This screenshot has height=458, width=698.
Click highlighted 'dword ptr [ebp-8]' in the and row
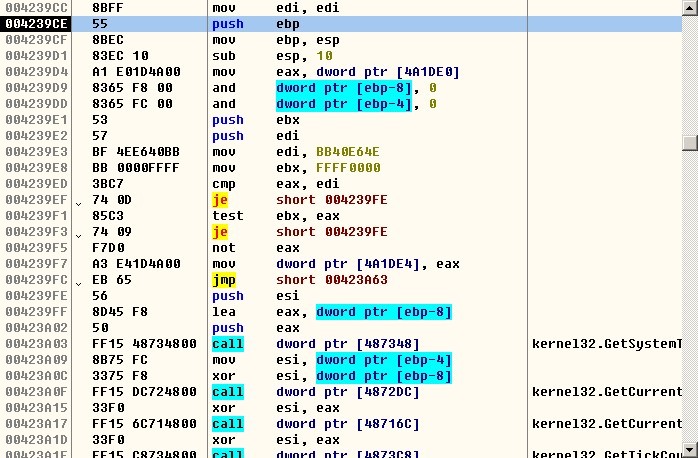point(344,88)
